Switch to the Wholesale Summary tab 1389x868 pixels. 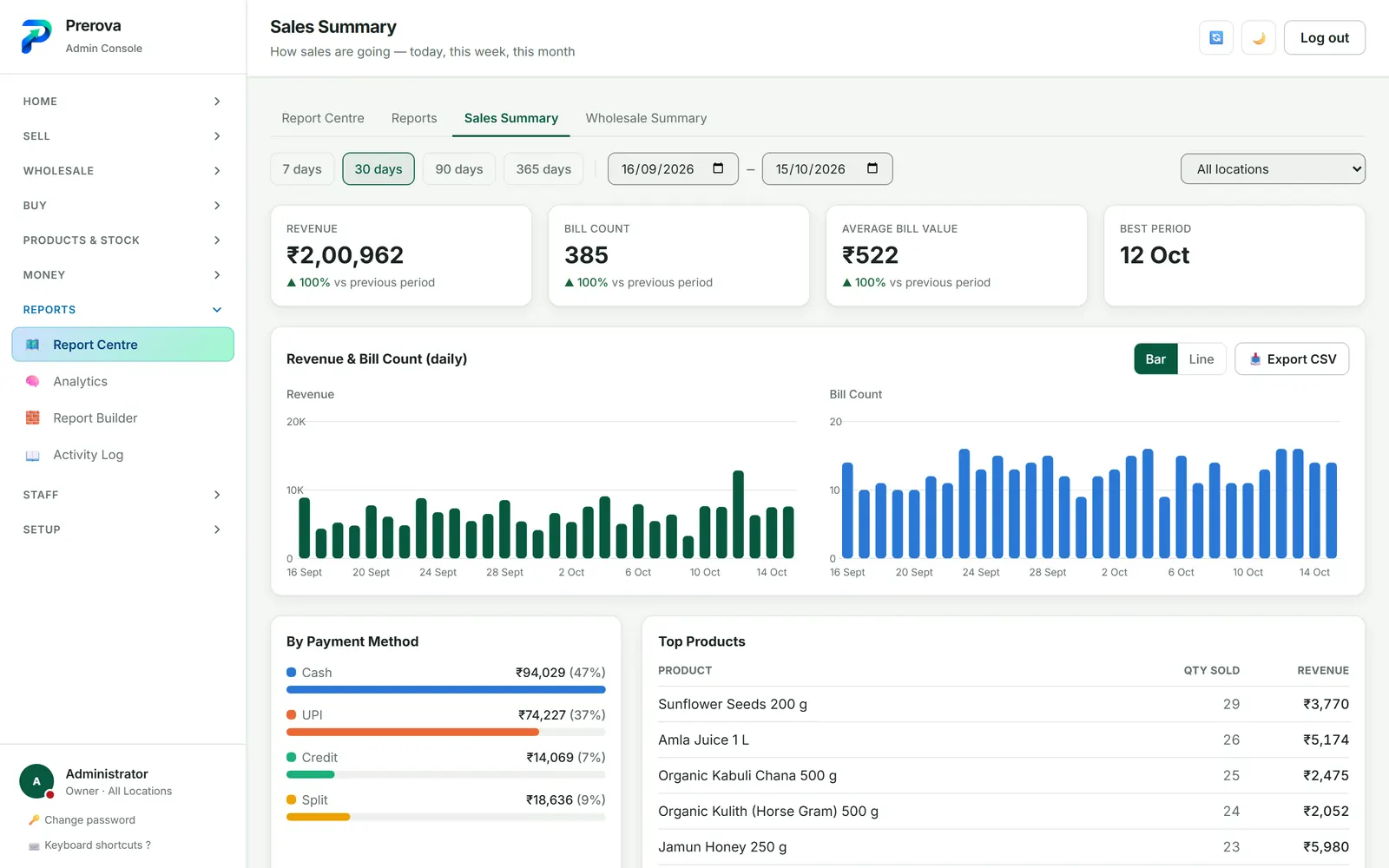point(646,118)
